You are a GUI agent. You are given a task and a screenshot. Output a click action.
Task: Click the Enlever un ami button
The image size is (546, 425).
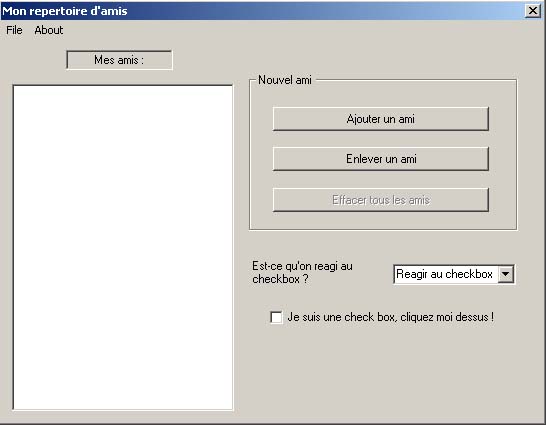point(381,159)
